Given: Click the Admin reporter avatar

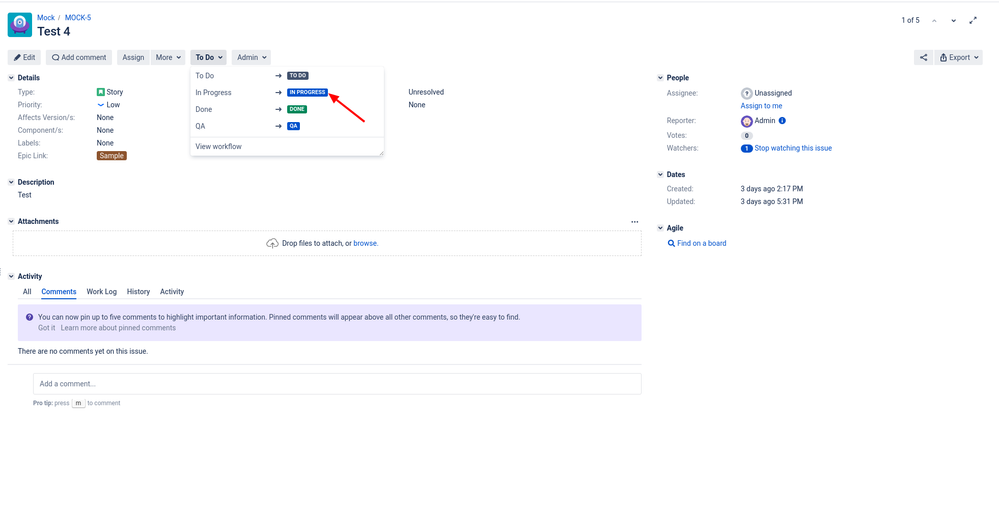Looking at the screenshot, I should coord(747,121).
